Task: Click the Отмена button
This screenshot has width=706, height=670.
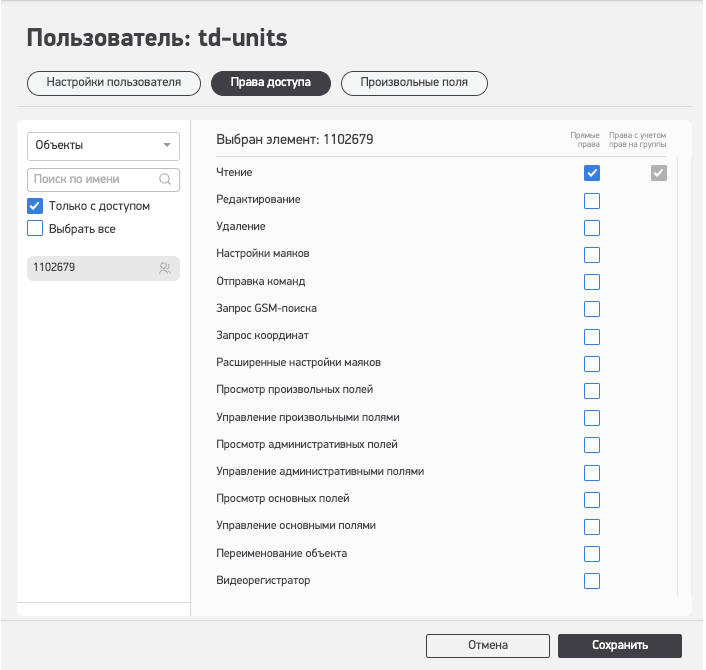Action: point(488,646)
